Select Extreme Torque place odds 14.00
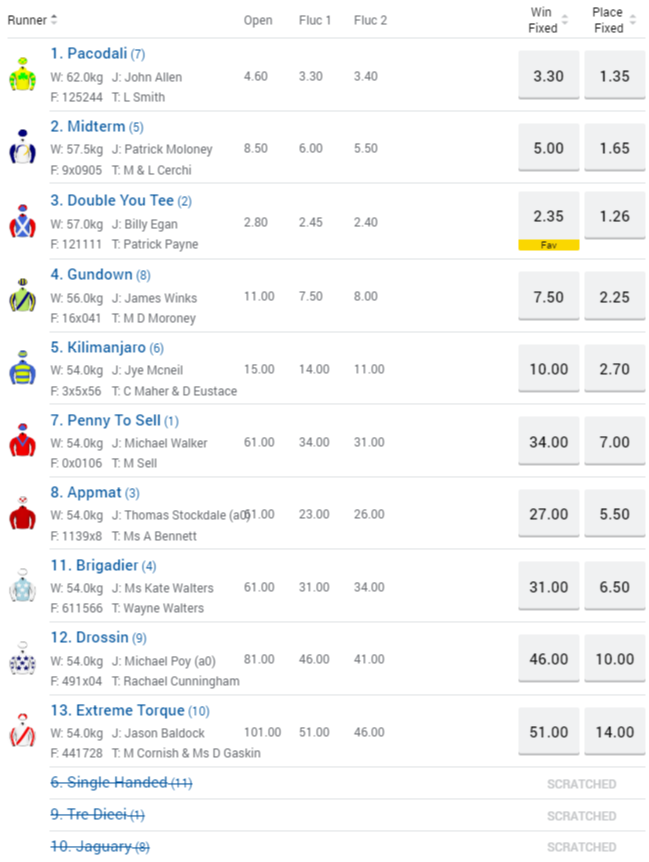The width and height of the screenshot is (649, 862). pyautogui.click(x=614, y=731)
